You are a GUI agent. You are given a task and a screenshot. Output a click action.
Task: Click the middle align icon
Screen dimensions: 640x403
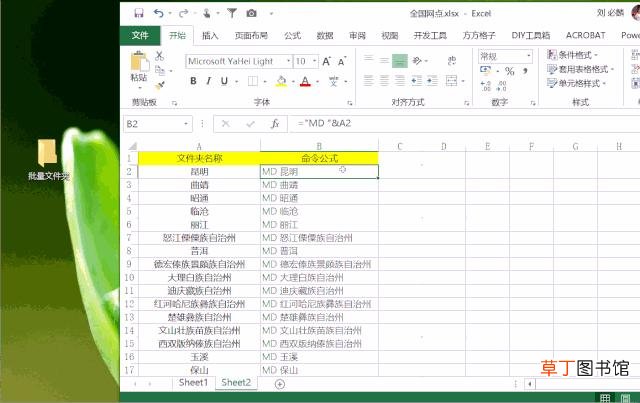coord(384,60)
